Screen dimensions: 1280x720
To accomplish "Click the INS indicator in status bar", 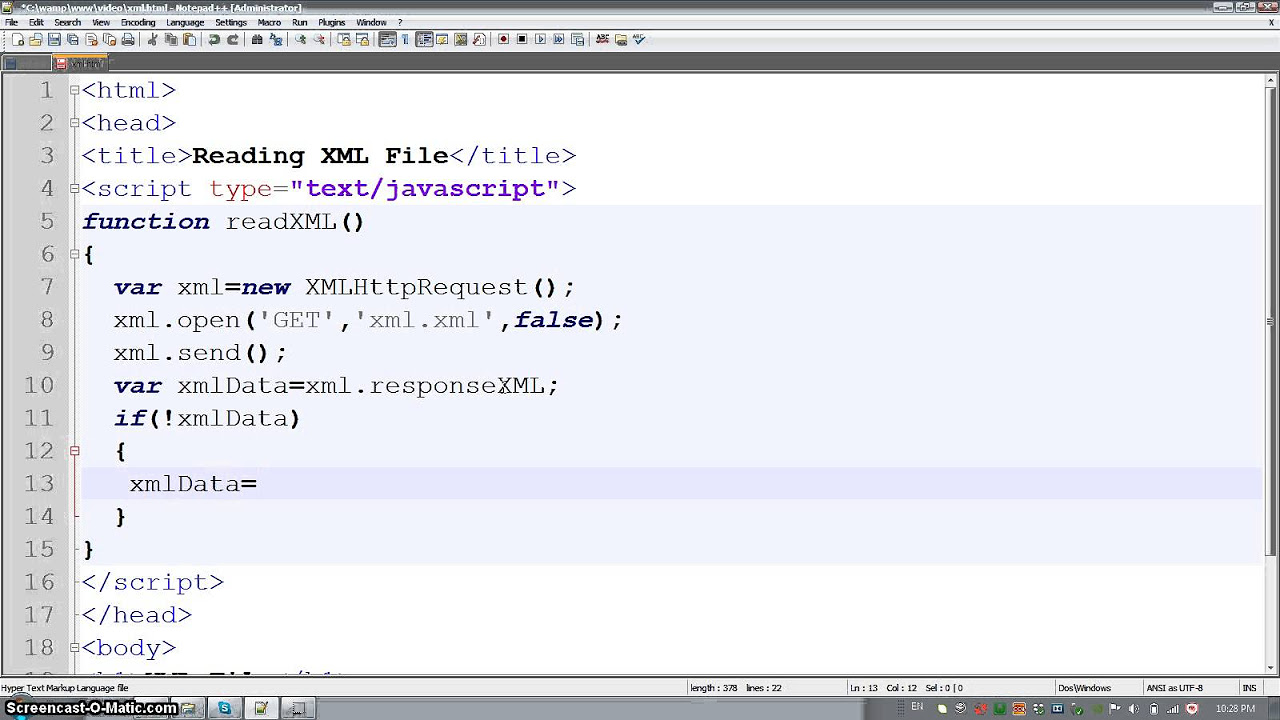I will point(1249,688).
